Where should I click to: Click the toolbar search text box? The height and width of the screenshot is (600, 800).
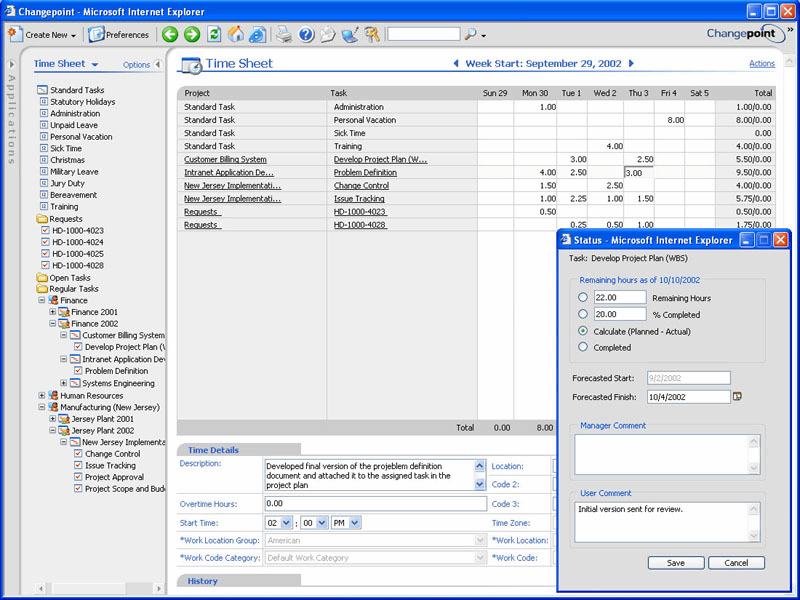(x=423, y=34)
